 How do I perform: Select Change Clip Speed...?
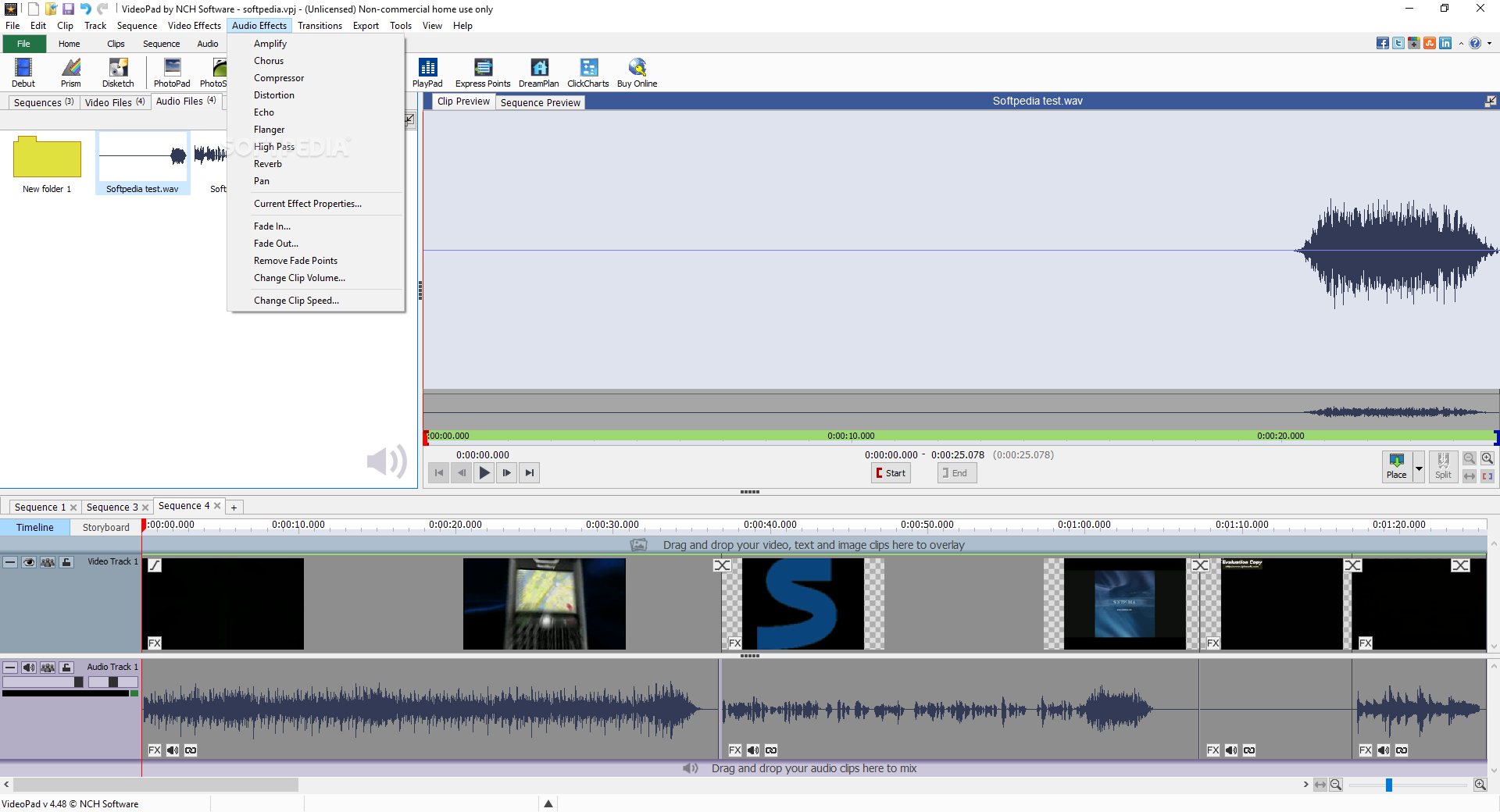296,301
